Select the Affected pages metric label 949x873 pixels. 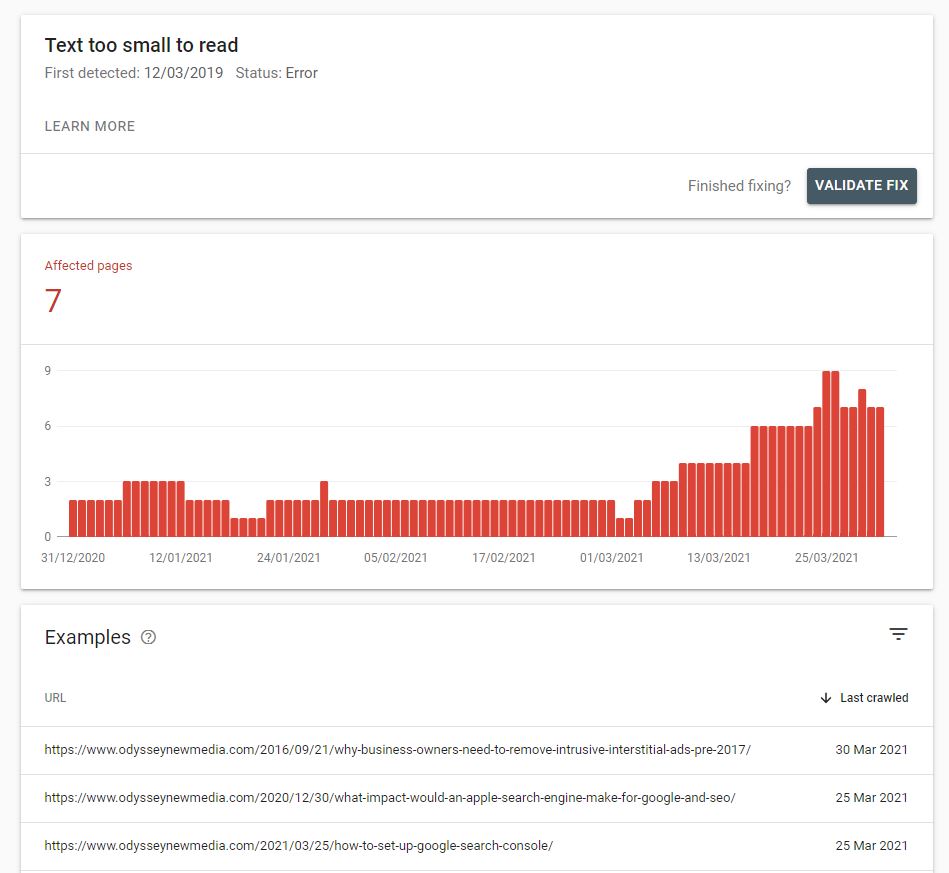tap(88, 266)
